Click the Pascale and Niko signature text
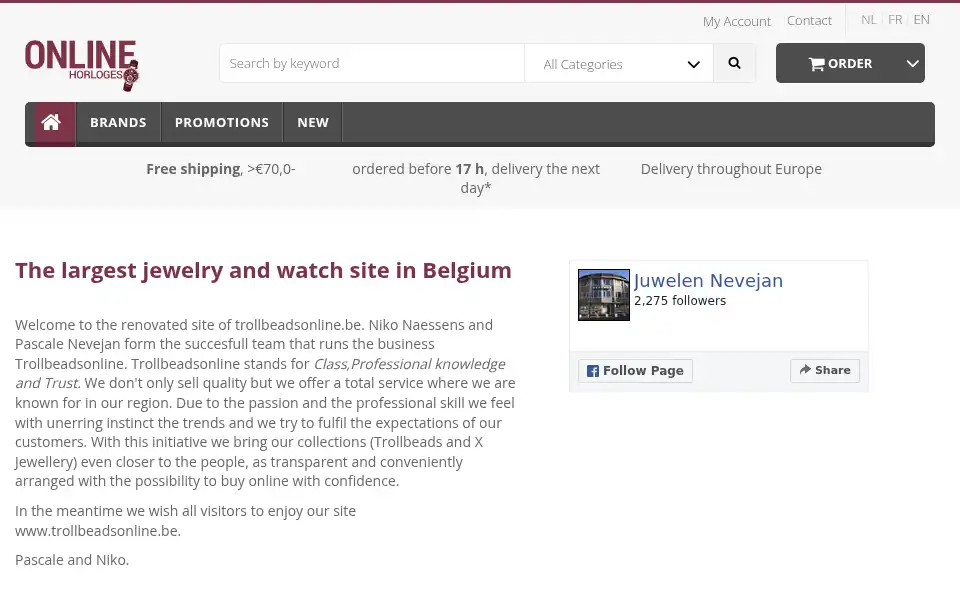Screen dimensions: 960x600 click(x=72, y=560)
